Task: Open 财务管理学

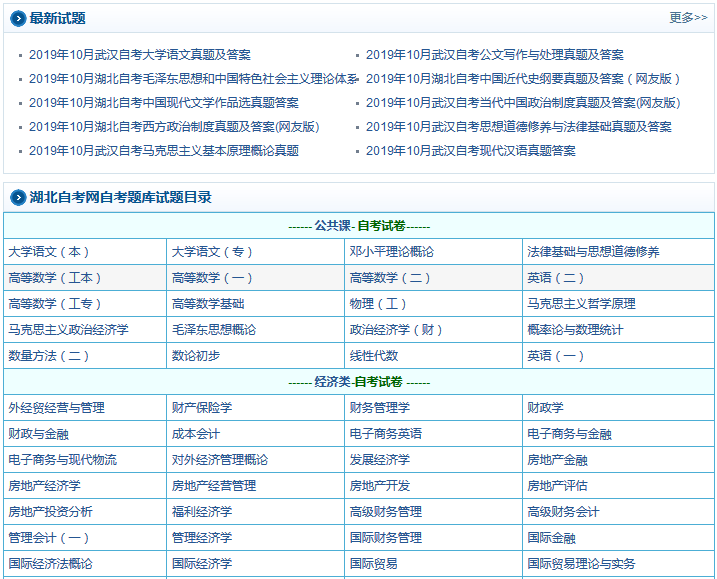Action: point(380,407)
